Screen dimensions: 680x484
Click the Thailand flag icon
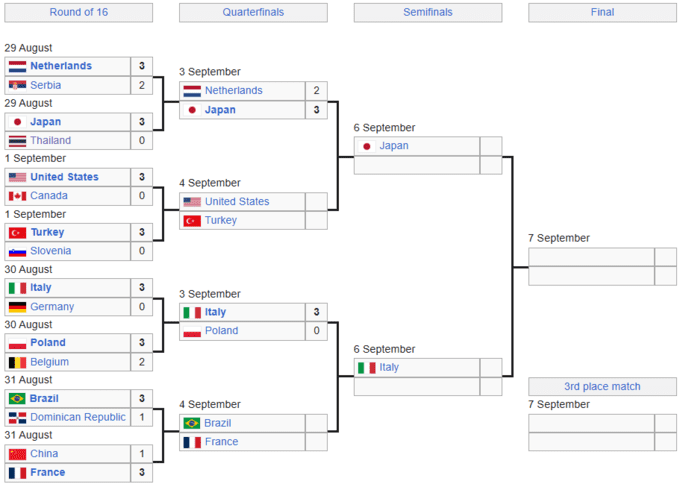tap(17, 141)
